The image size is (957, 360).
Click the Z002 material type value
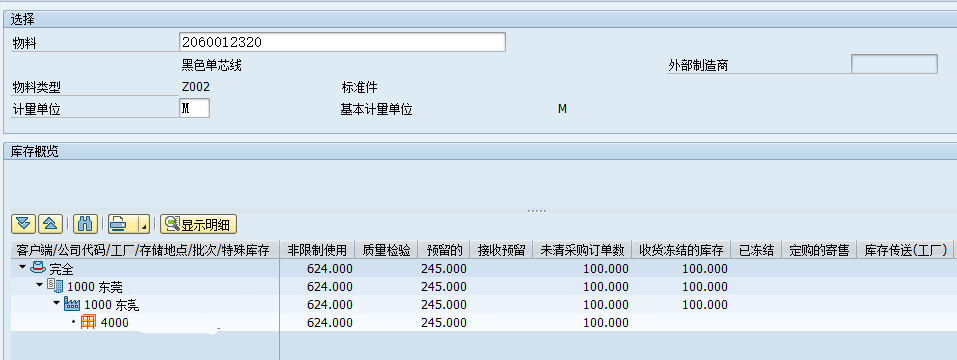(x=196, y=87)
